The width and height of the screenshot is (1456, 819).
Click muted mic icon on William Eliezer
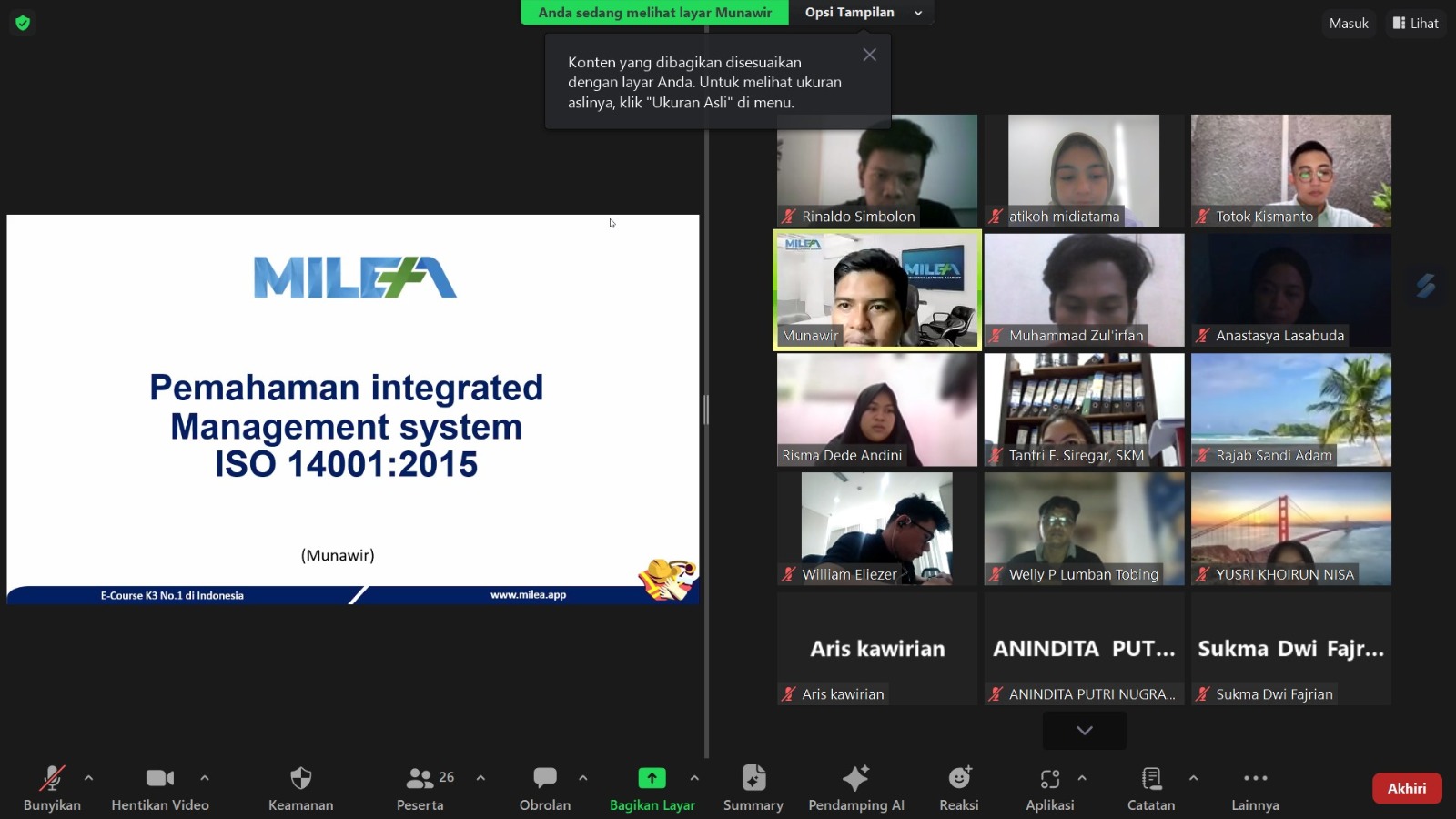point(789,574)
